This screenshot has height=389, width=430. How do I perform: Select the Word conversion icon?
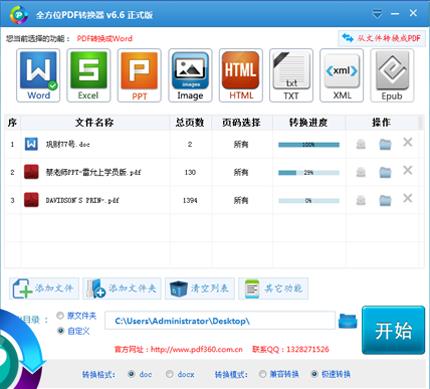click(38, 75)
